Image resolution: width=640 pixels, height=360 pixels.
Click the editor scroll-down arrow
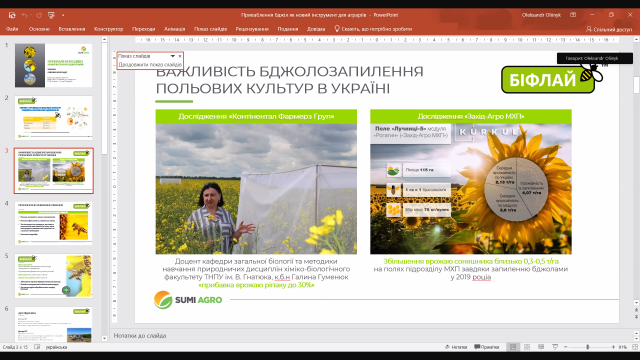(636, 303)
